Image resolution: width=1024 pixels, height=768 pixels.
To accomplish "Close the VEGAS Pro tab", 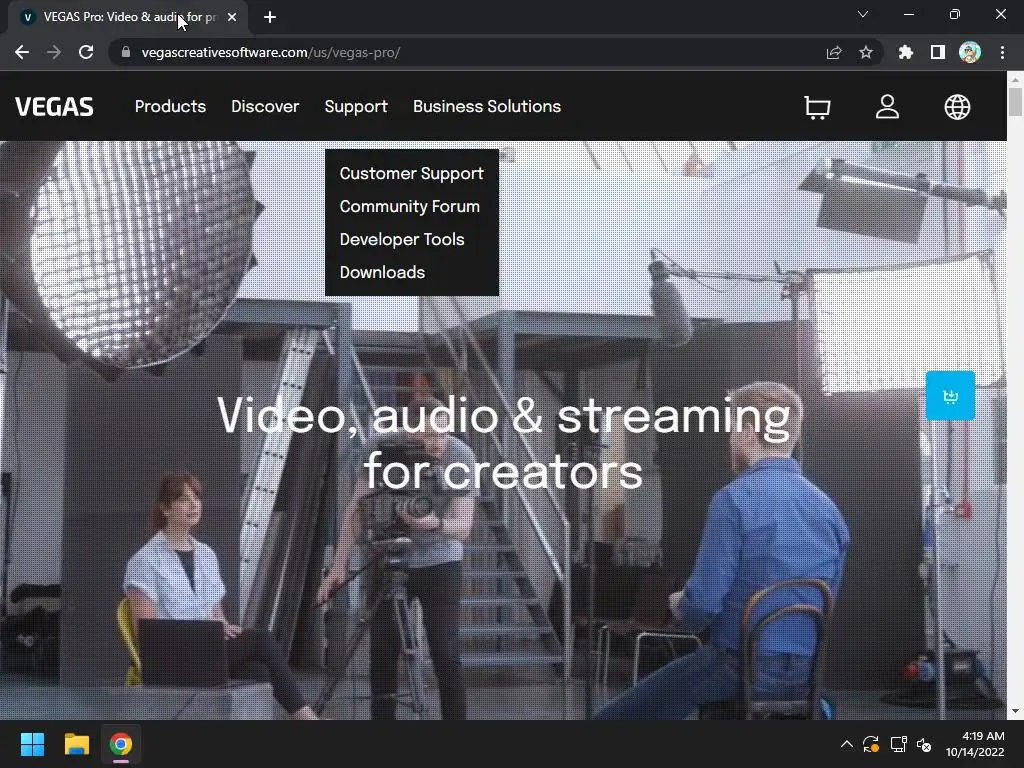I will click(x=232, y=17).
